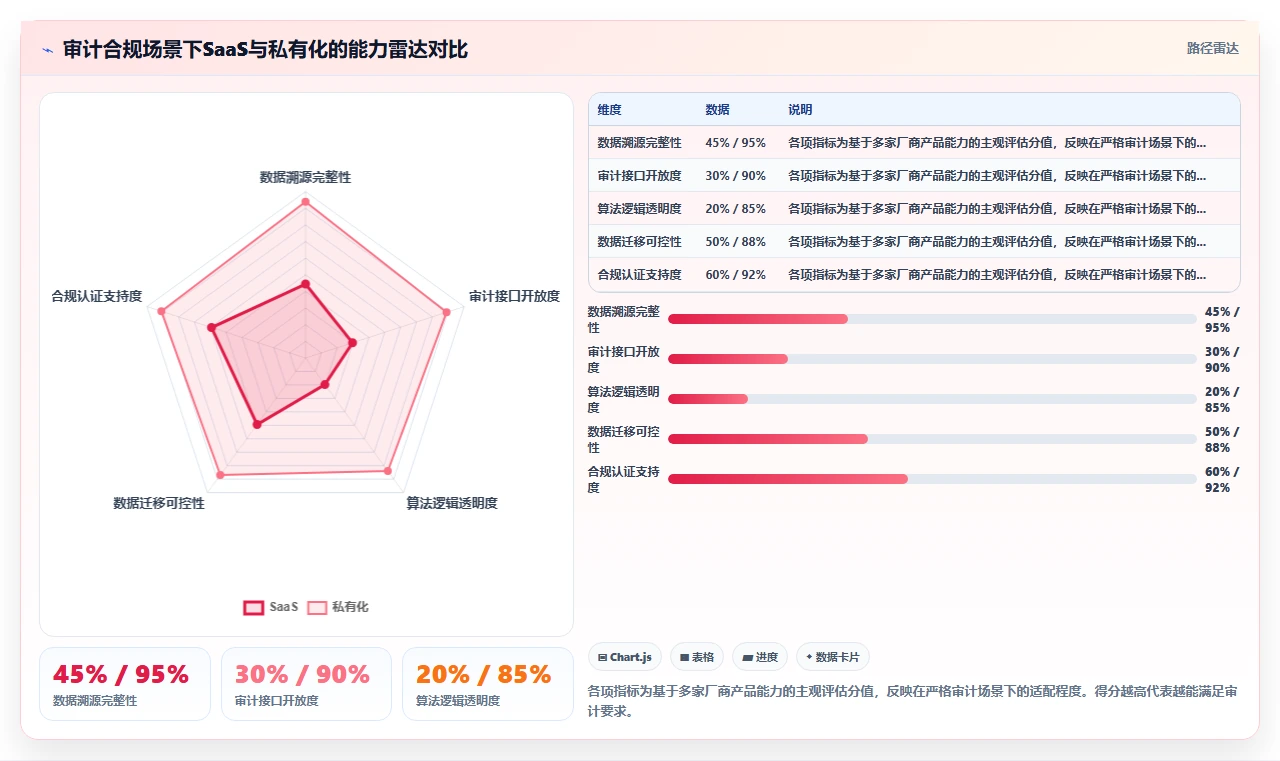This screenshot has height=761, width=1280.
Task: Select the 合规认证支持度 table row
Action: tap(914, 275)
